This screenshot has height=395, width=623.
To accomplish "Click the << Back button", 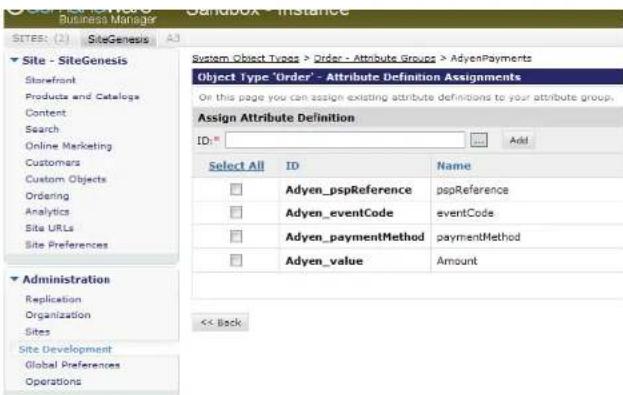I will 221,322.
